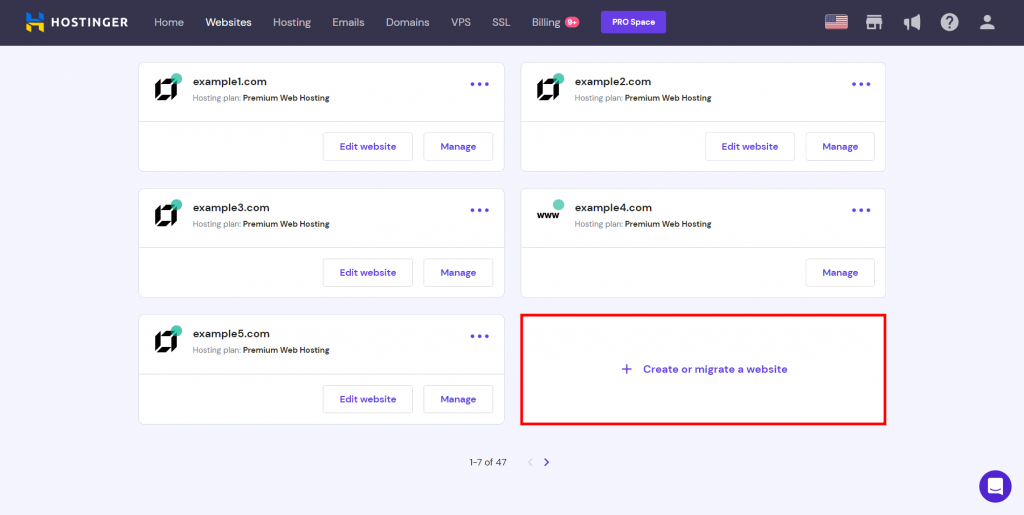
Task: Go to next page of websites
Action: tap(547, 462)
